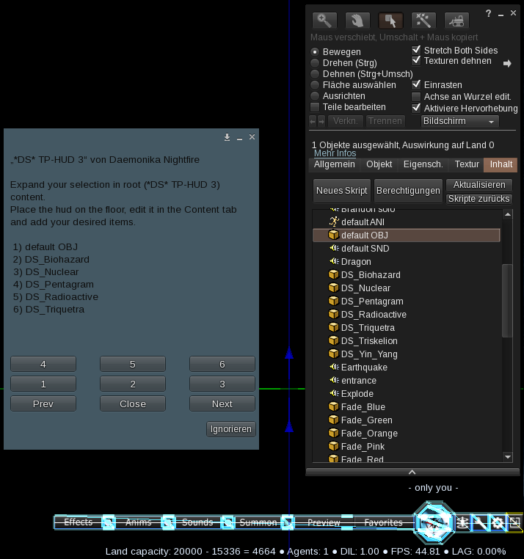Open the Bildschirm dropdown
The image size is (524, 559).
pyautogui.click(x=459, y=121)
